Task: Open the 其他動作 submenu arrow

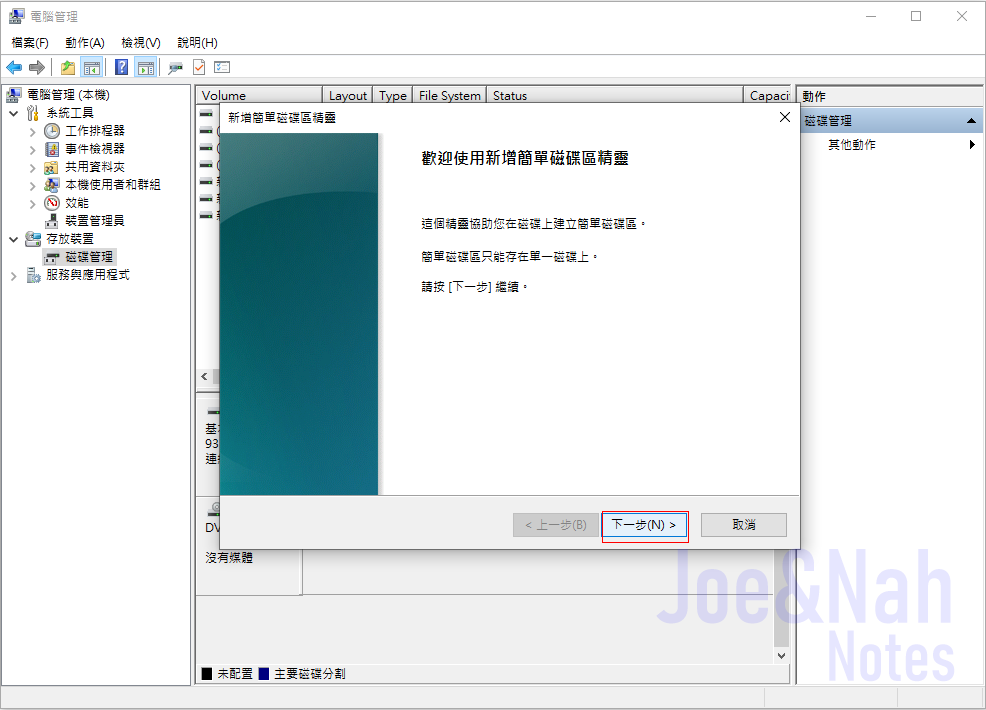Action: [x=971, y=143]
